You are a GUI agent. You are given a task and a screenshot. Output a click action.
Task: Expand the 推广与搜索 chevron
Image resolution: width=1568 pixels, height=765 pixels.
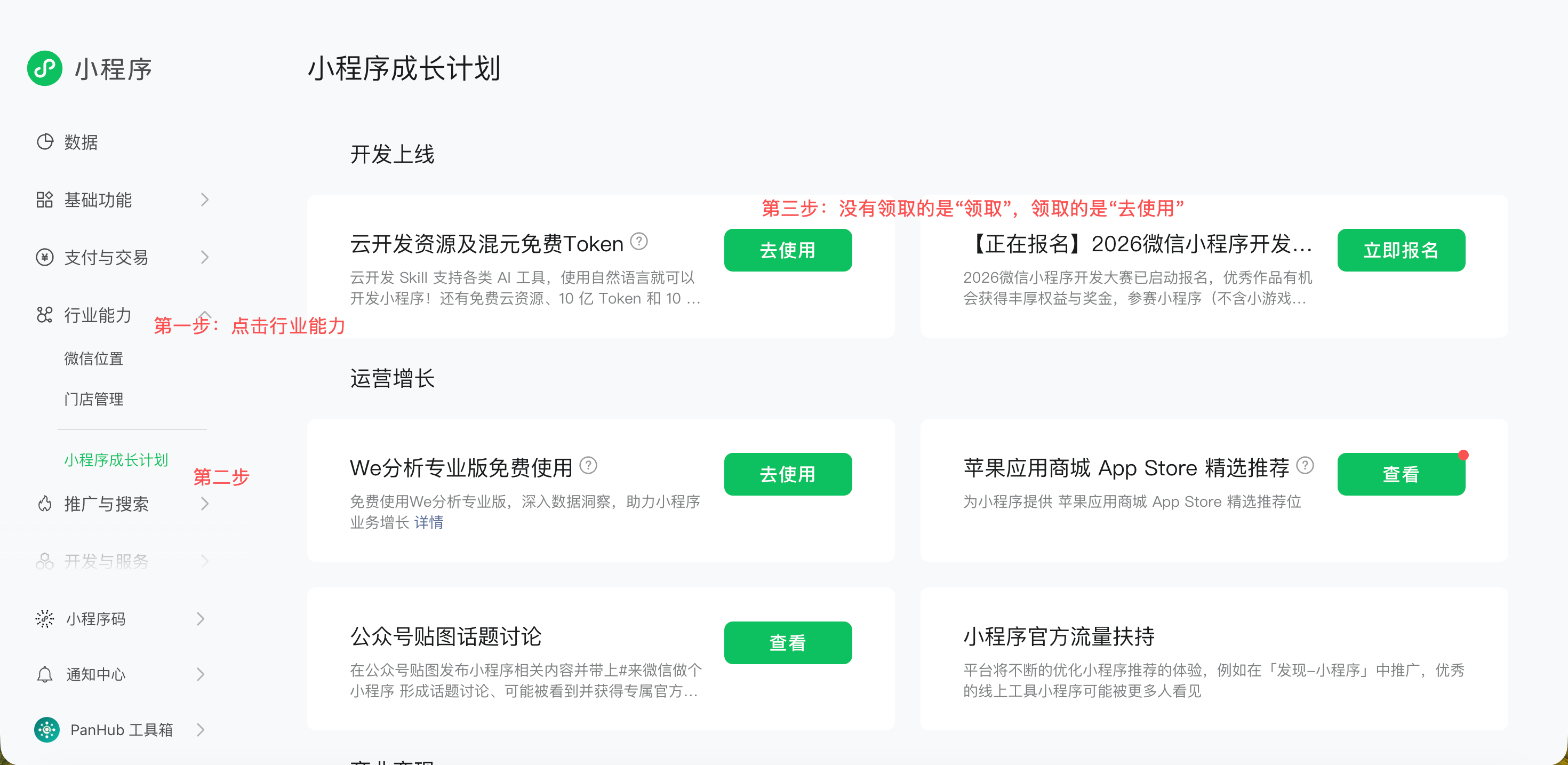[204, 504]
